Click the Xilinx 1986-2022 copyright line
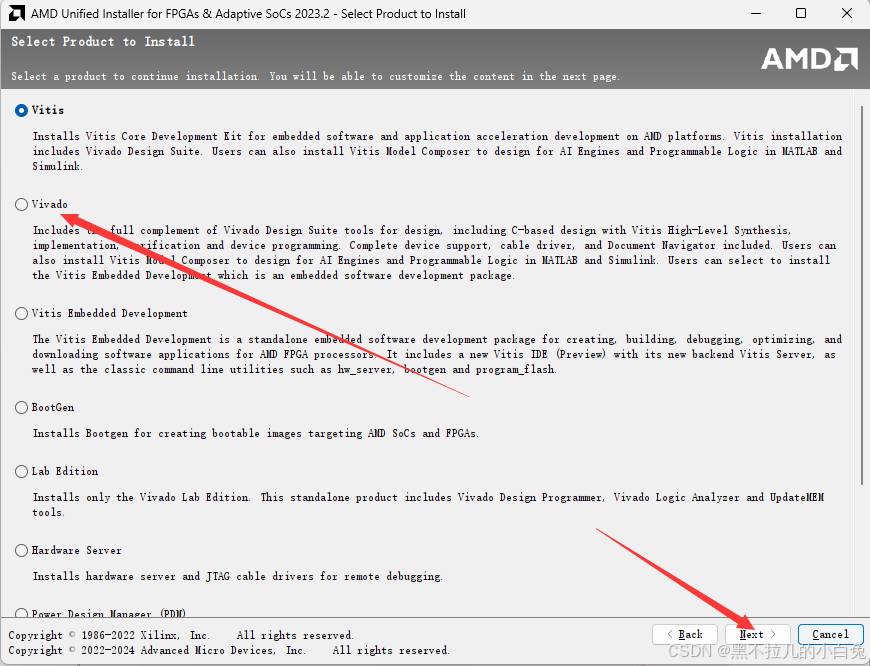870x666 pixels. (181, 635)
